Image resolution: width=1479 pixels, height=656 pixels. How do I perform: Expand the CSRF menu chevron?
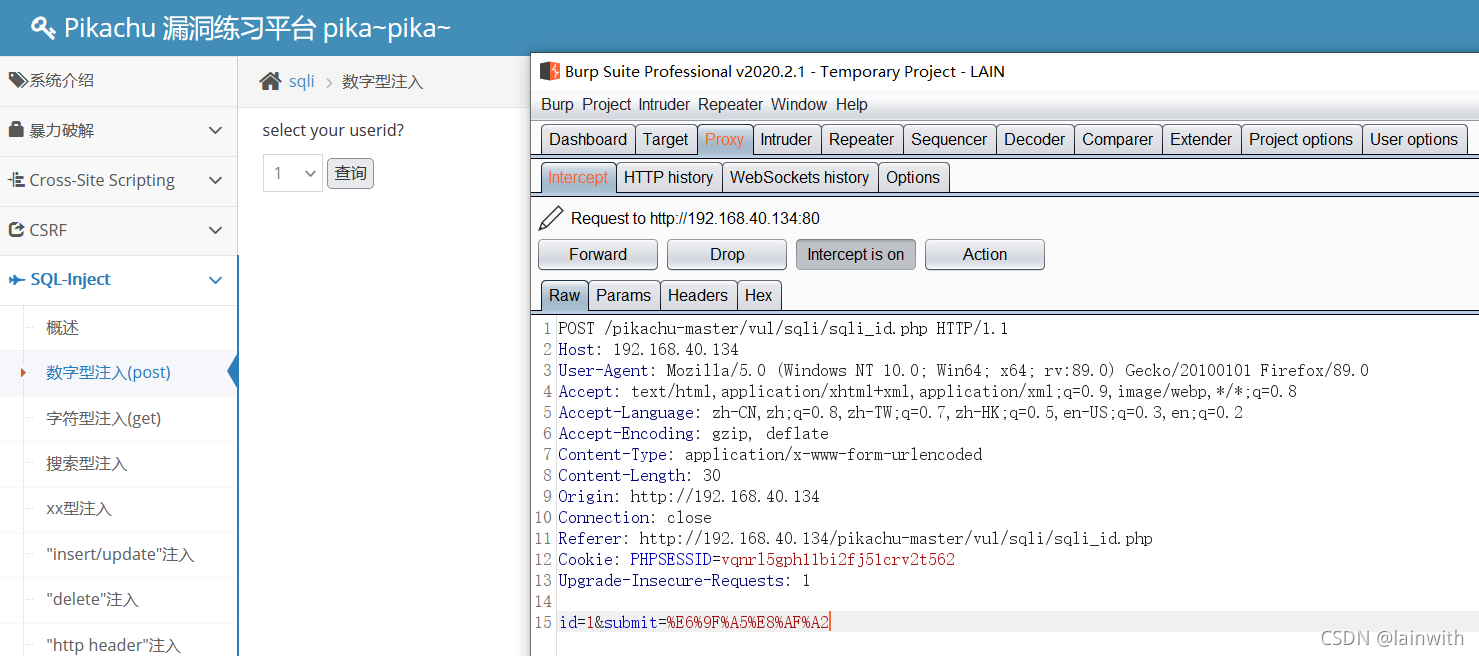point(215,230)
